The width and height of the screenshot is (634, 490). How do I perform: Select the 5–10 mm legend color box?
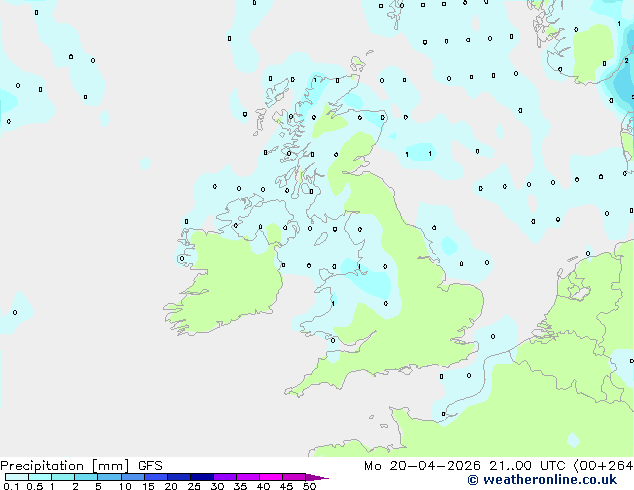[x=109, y=477]
